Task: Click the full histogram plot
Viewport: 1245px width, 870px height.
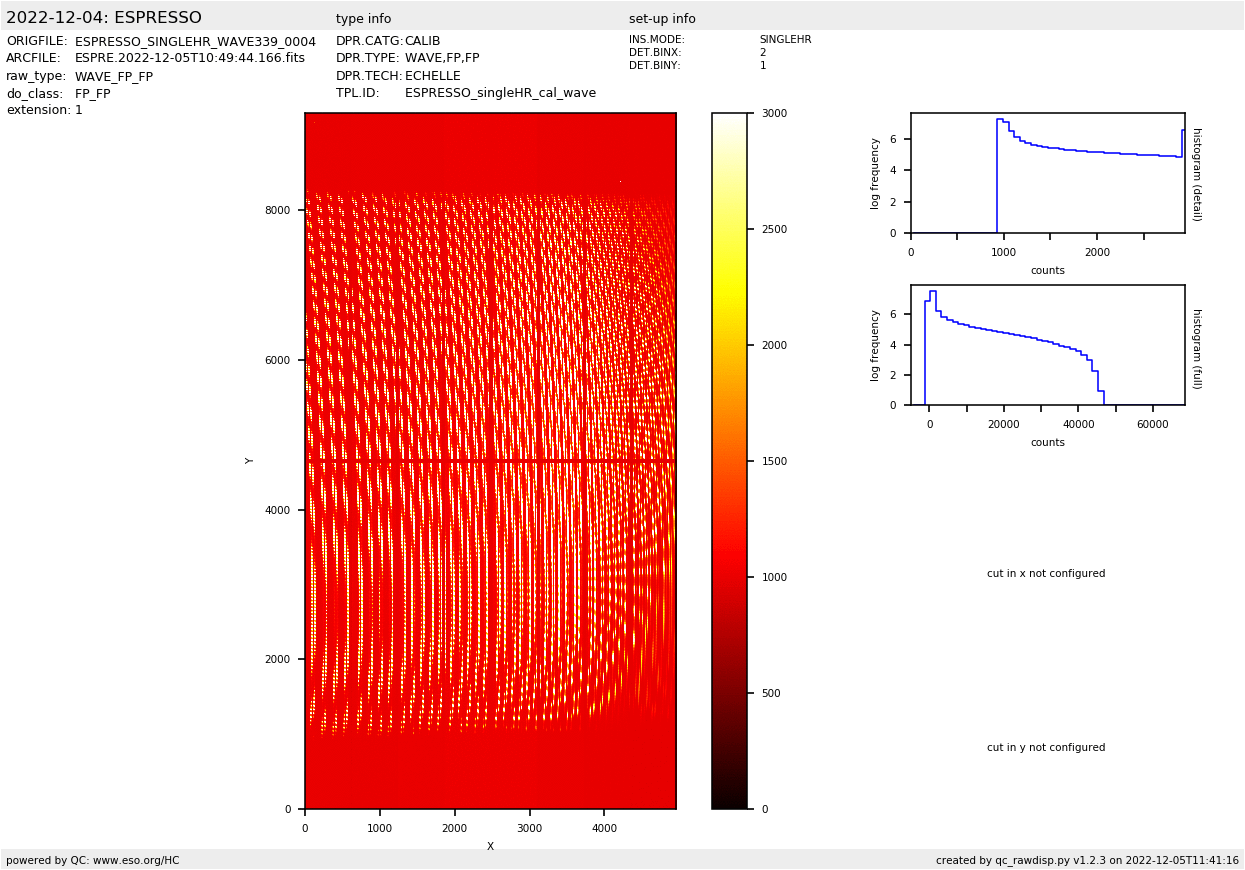Action: 1047,345
